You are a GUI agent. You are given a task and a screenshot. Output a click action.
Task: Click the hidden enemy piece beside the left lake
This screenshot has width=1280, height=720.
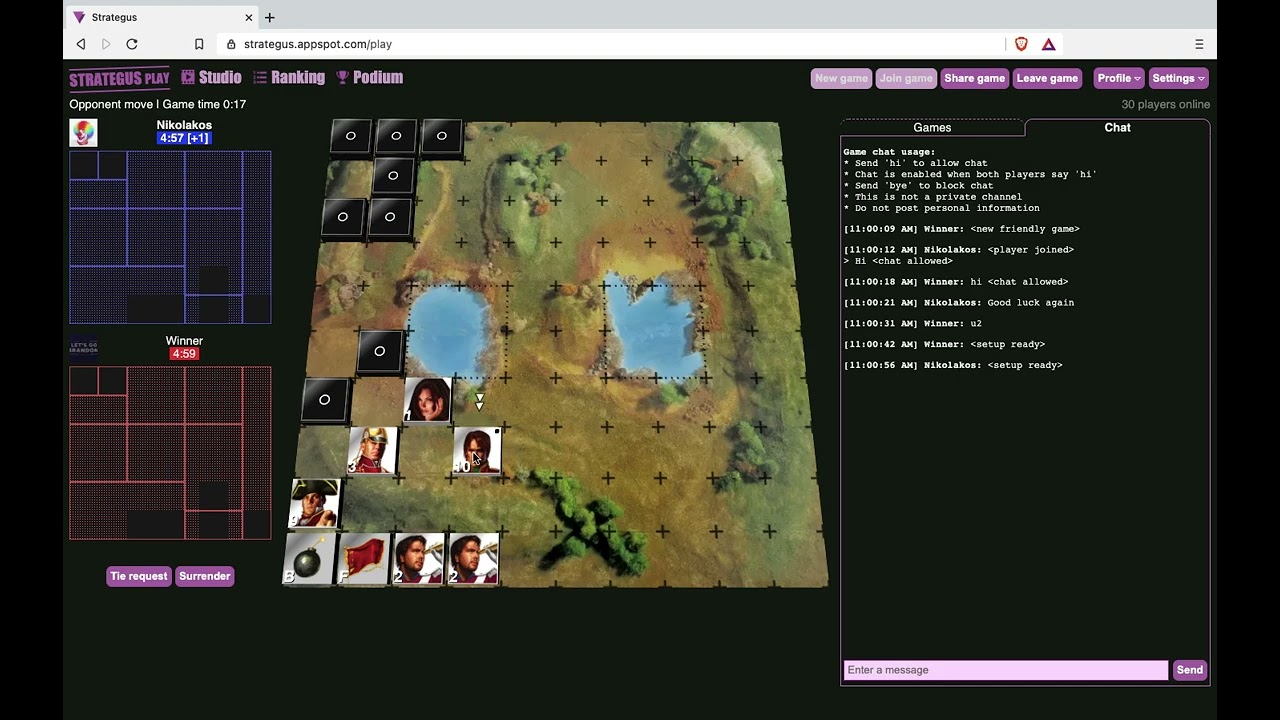pos(379,351)
